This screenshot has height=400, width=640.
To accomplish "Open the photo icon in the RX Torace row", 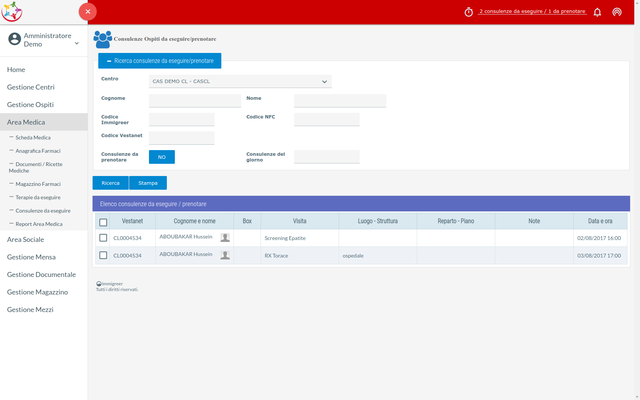I will (x=225, y=255).
